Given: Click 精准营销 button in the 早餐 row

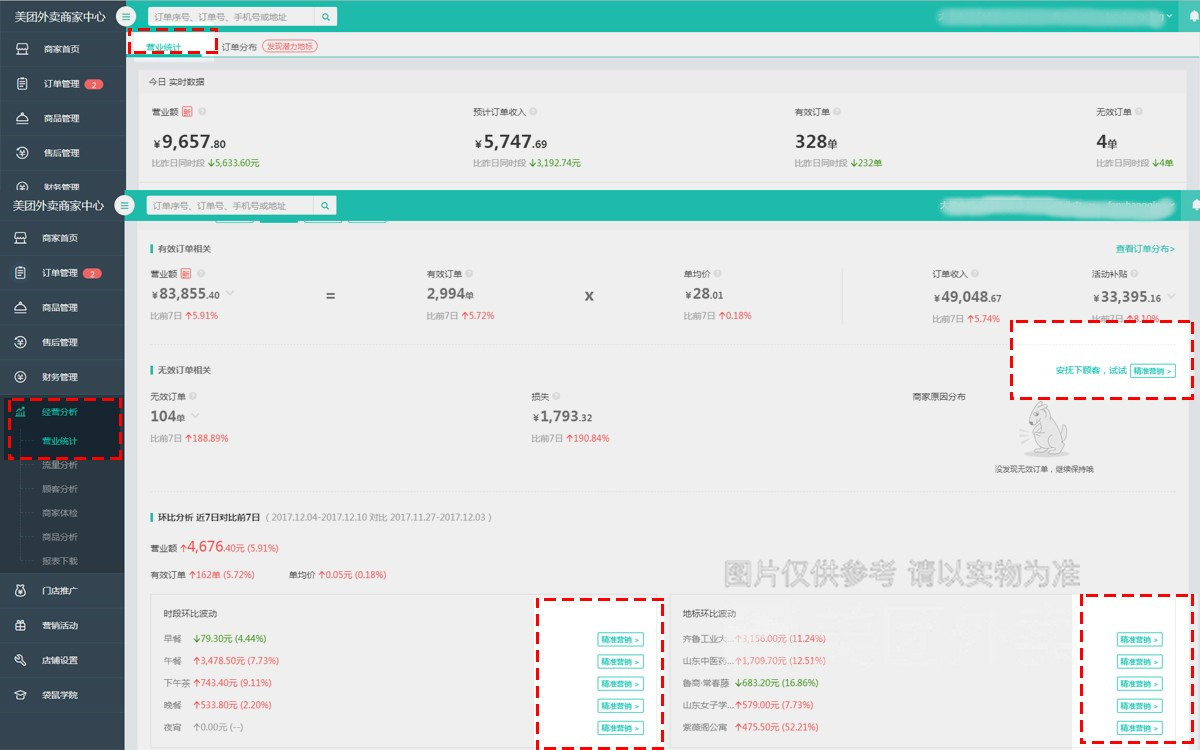Looking at the screenshot, I should (620, 639).
